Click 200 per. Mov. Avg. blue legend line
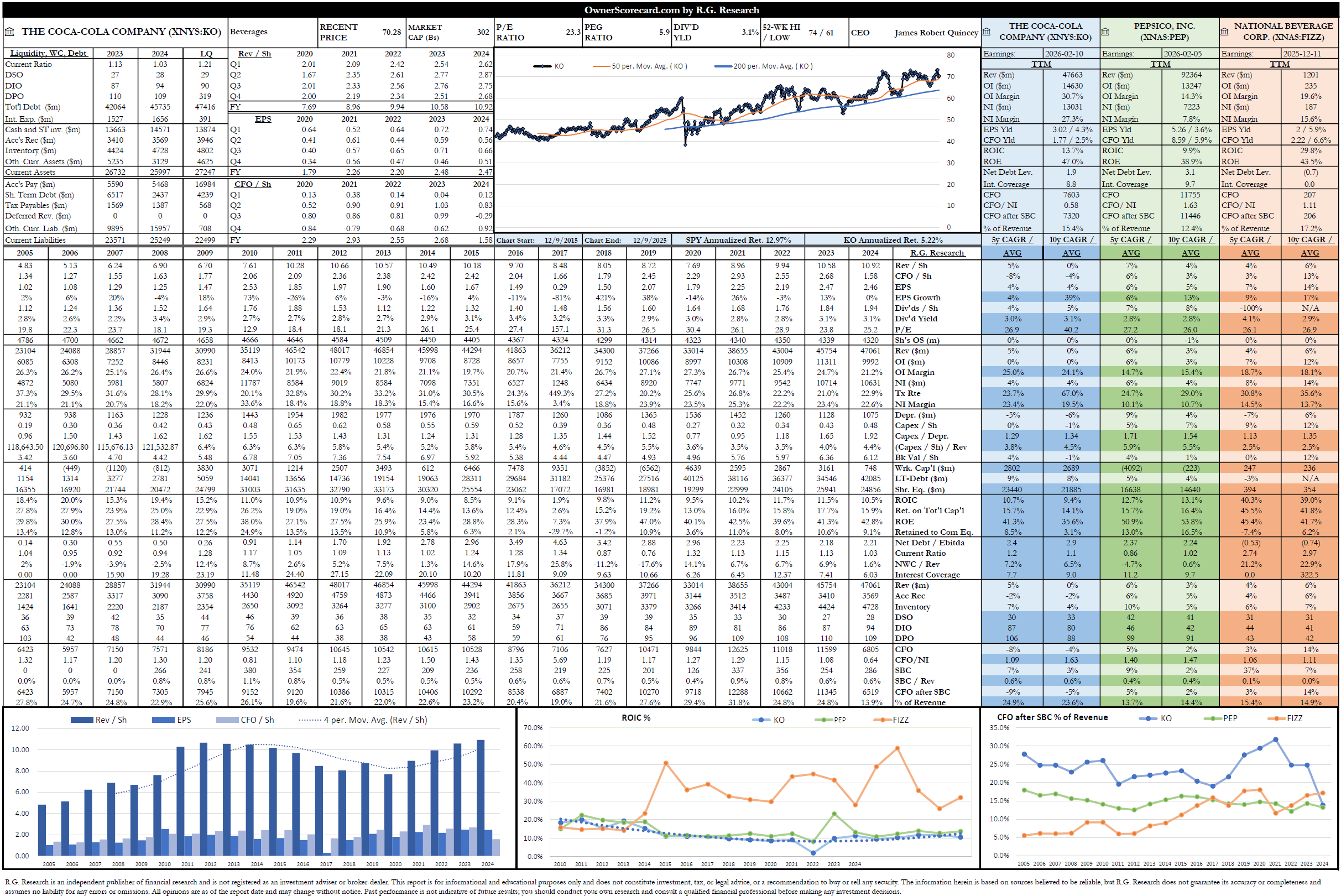The image size is (1341, 896). click(x=723, y=66)
